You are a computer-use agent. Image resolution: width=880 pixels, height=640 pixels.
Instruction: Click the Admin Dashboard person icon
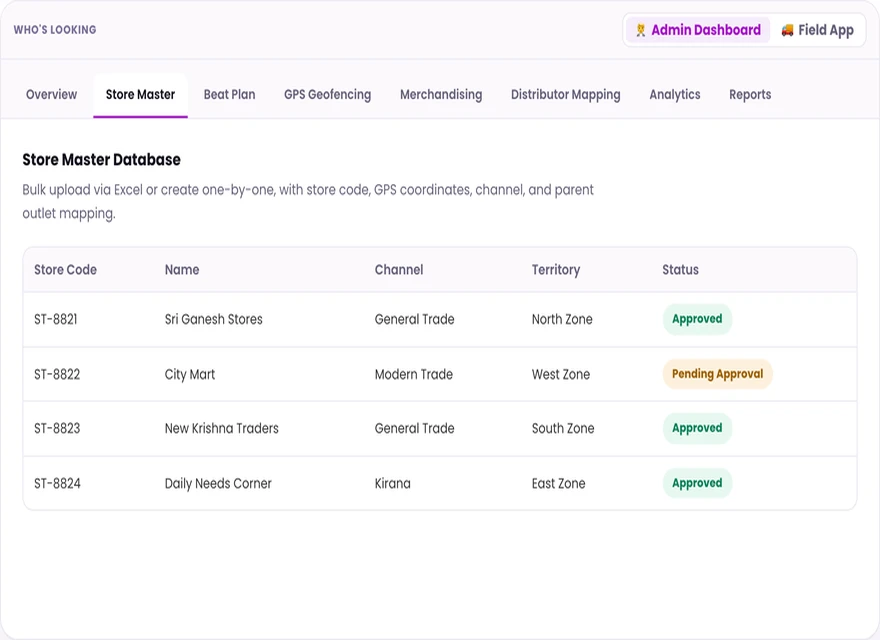click(x=640, y=30)
